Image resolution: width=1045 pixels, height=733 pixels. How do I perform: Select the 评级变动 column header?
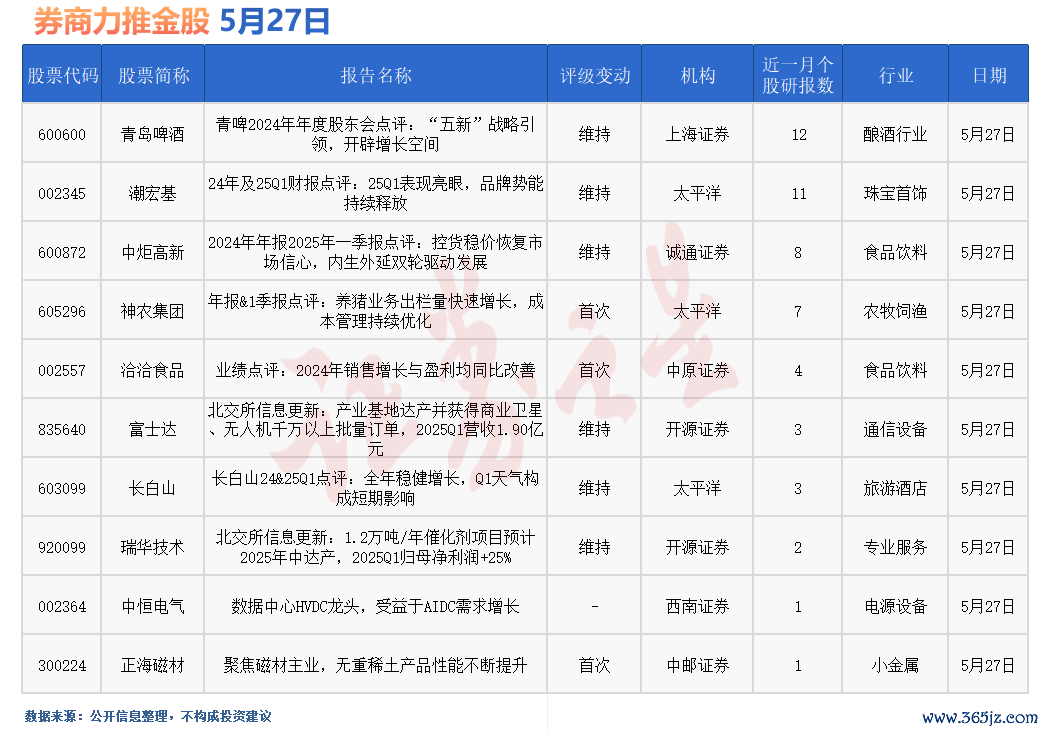594,75
